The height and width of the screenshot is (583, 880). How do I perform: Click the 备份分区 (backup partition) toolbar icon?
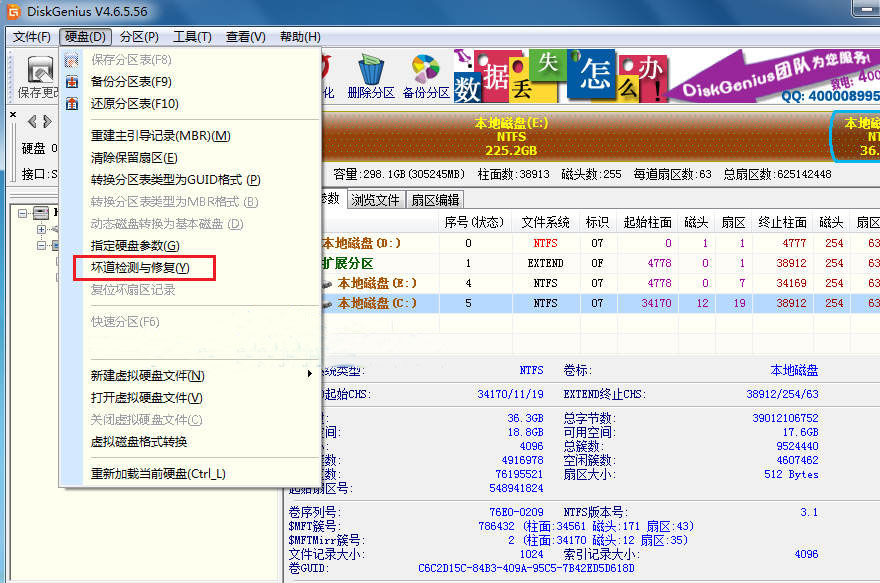click(x=424, y=70)
